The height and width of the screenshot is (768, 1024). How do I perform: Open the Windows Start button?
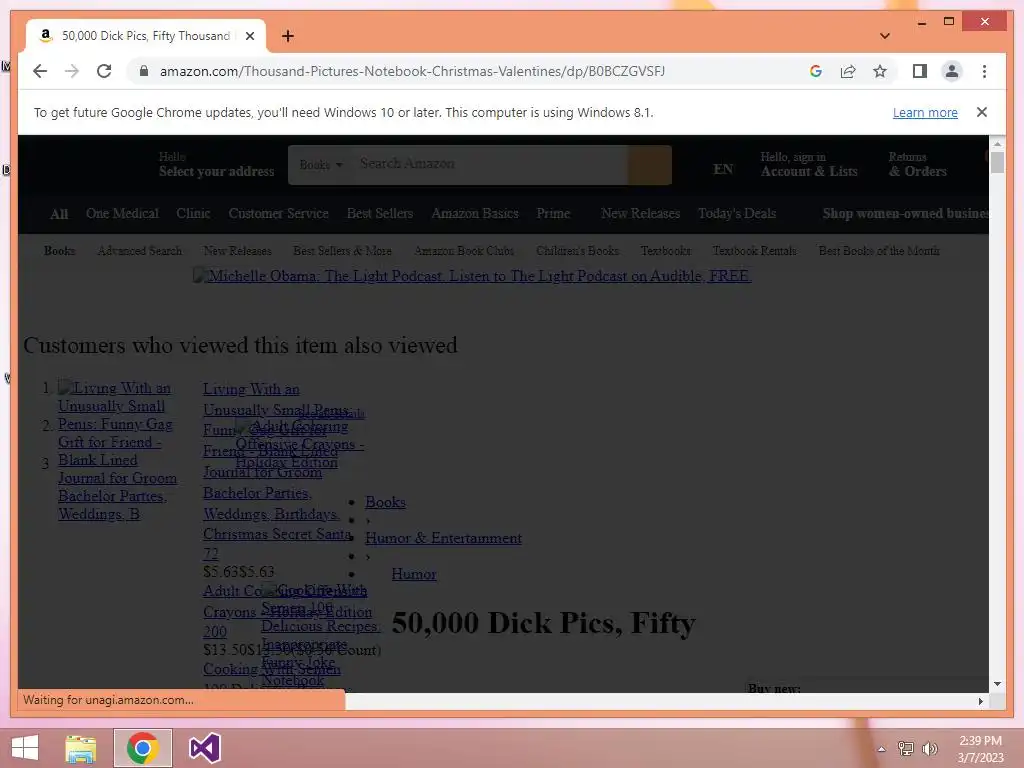tap(25, 748)
